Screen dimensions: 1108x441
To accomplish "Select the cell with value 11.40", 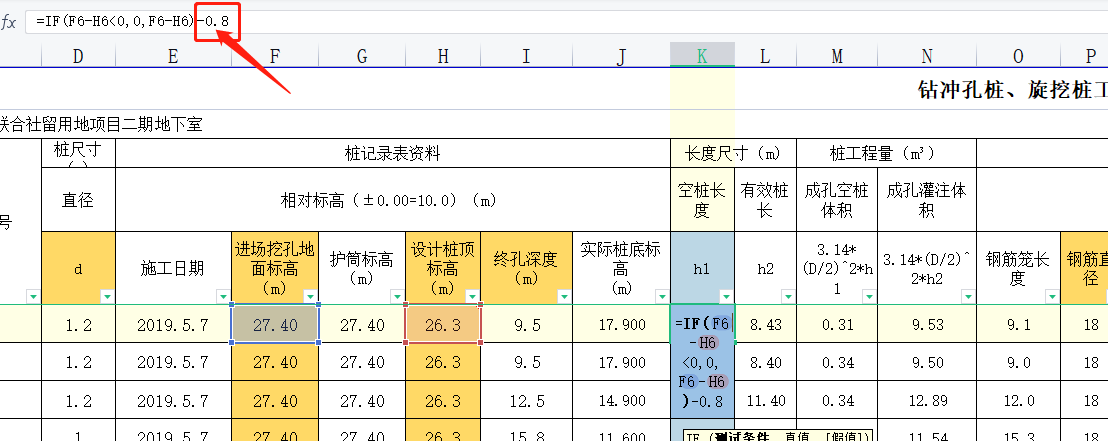I will 765,401.
